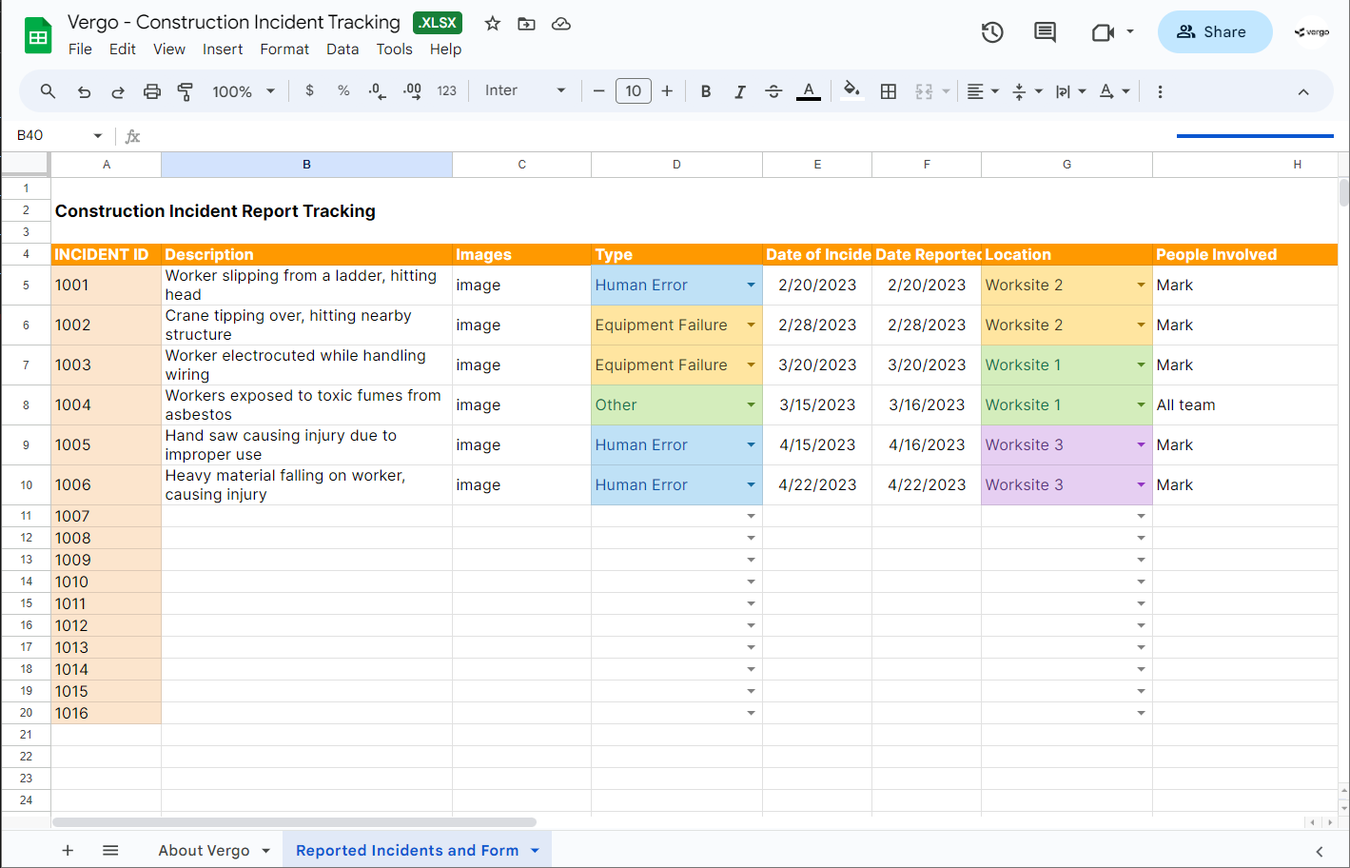Click the Share button
Image resolution: width=1350 pixels, height=868 pixels.
coord(1213,31)
